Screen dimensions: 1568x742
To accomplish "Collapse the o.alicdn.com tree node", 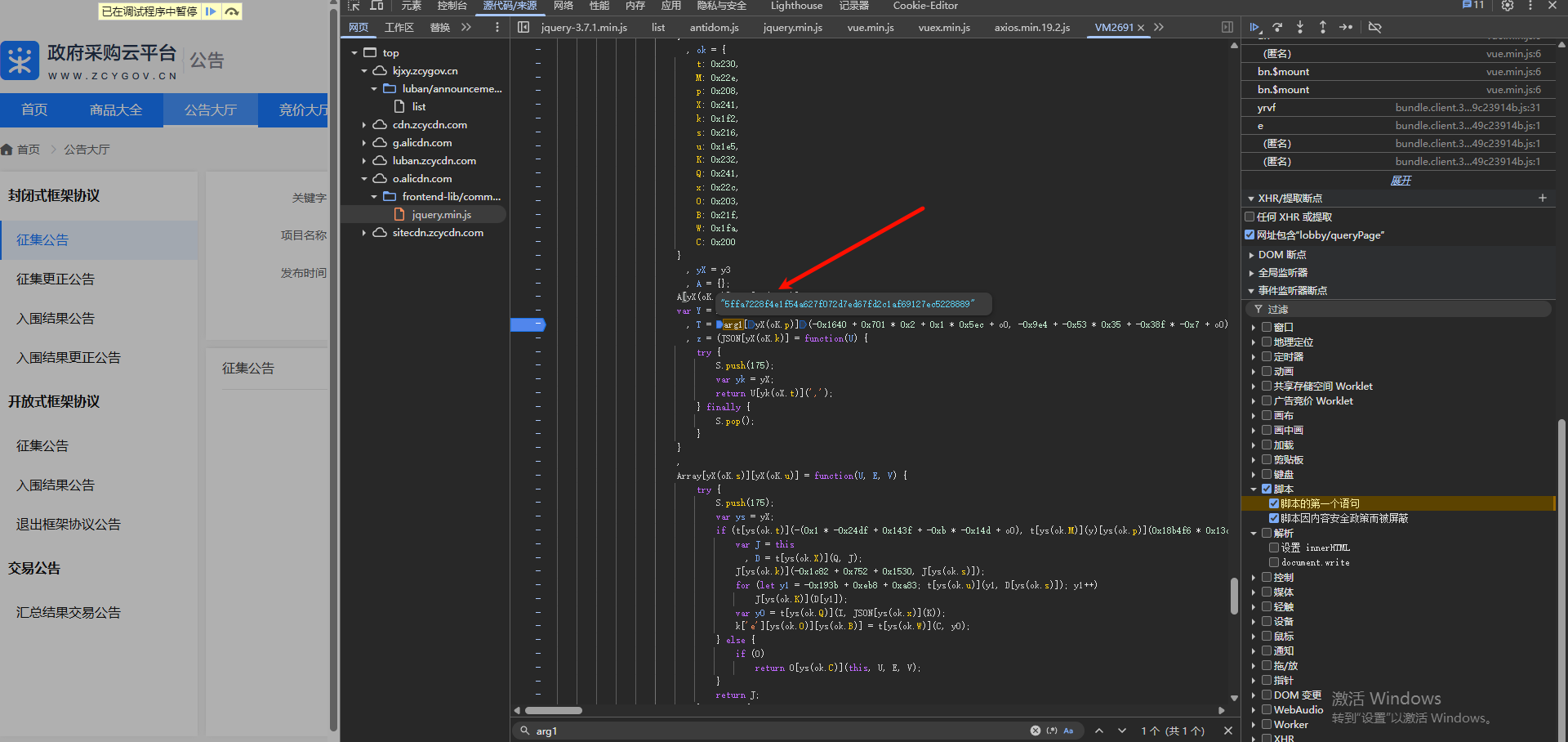I will pos(364,179).
